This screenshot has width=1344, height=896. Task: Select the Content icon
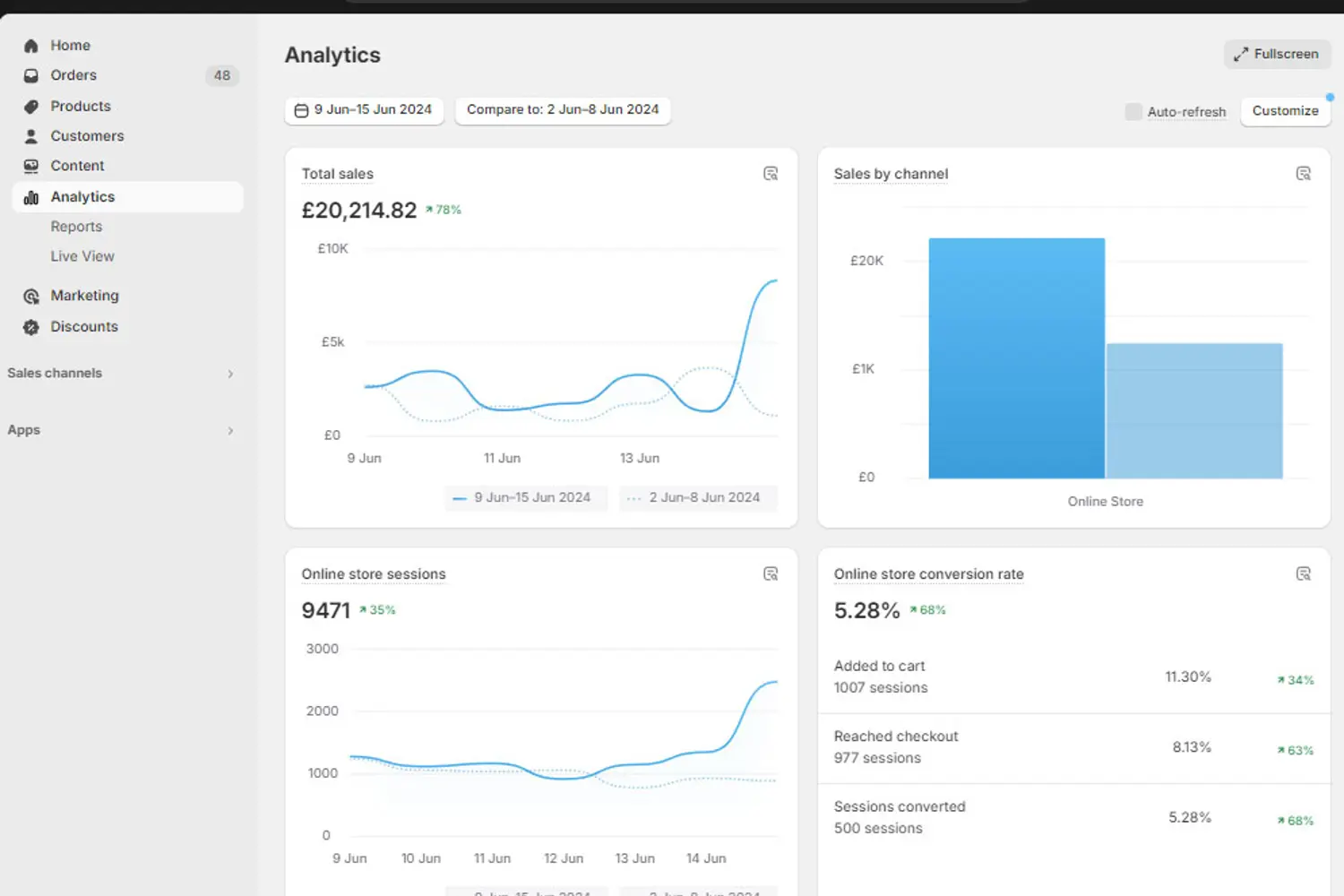click(x=31, y=166)
